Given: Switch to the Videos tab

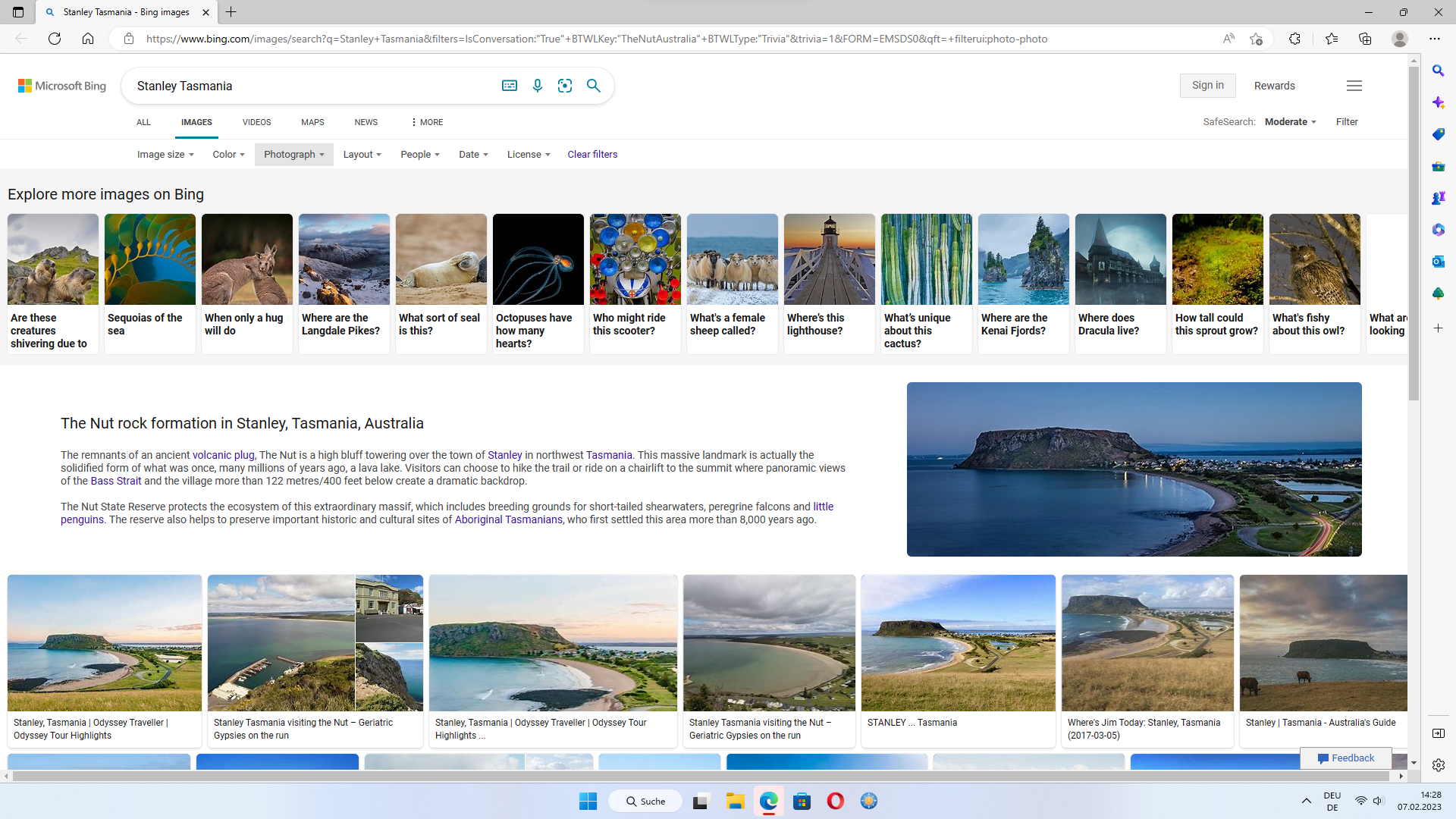Looking at the screenshot, I should (x=256, y=122).
